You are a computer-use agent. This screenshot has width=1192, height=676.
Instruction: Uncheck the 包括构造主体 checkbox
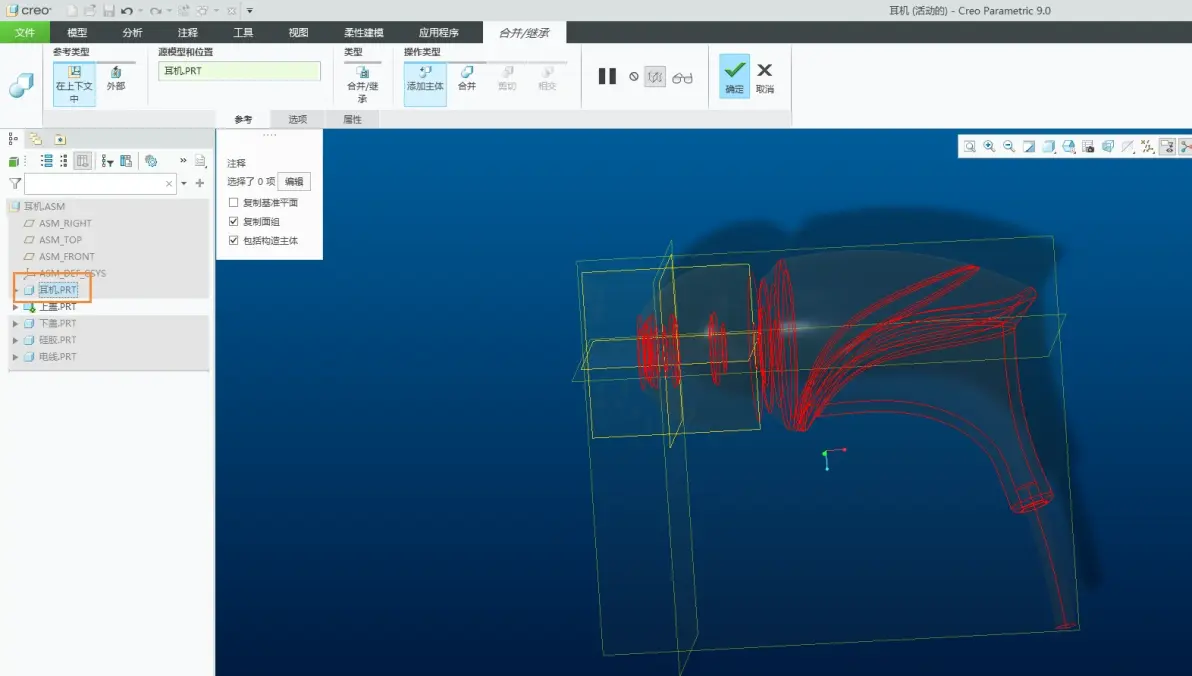(x=233, y=240)
